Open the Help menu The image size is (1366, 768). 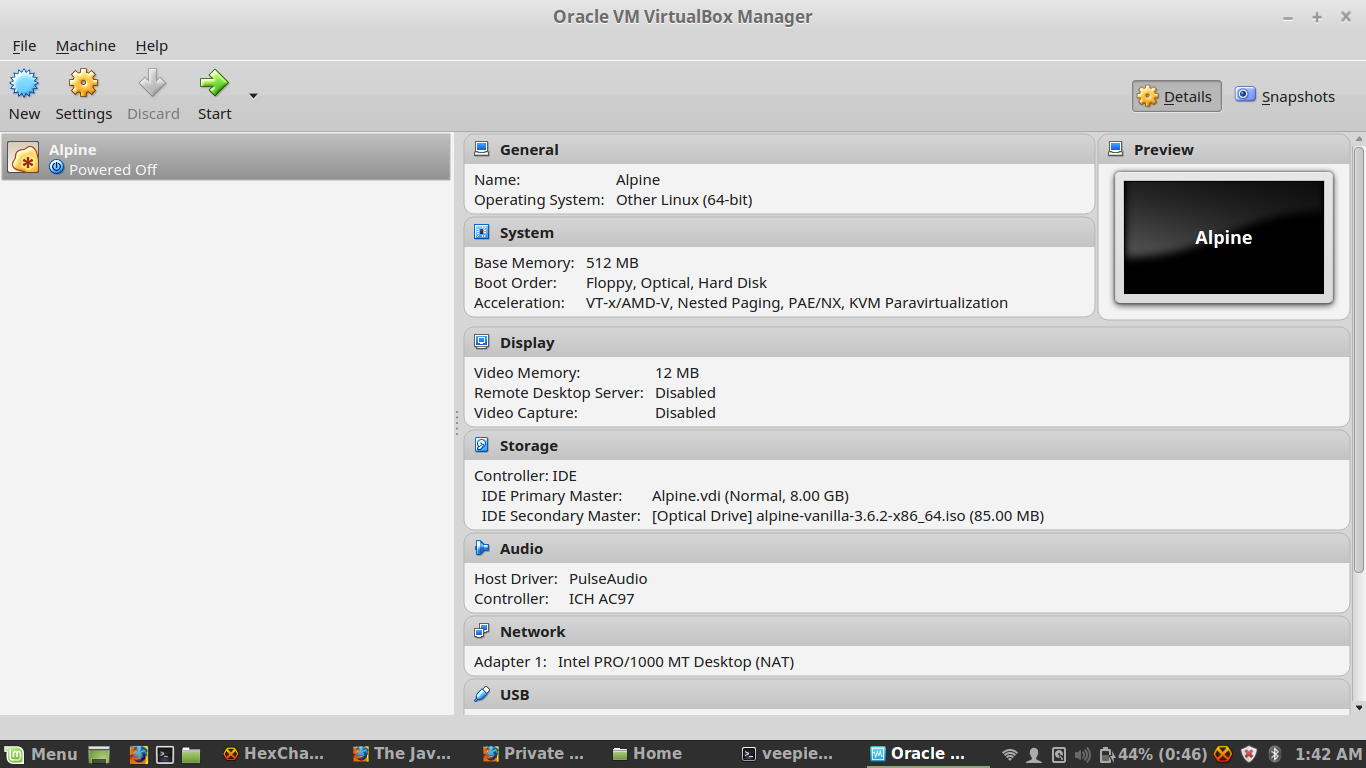click(x=152, y=46)
